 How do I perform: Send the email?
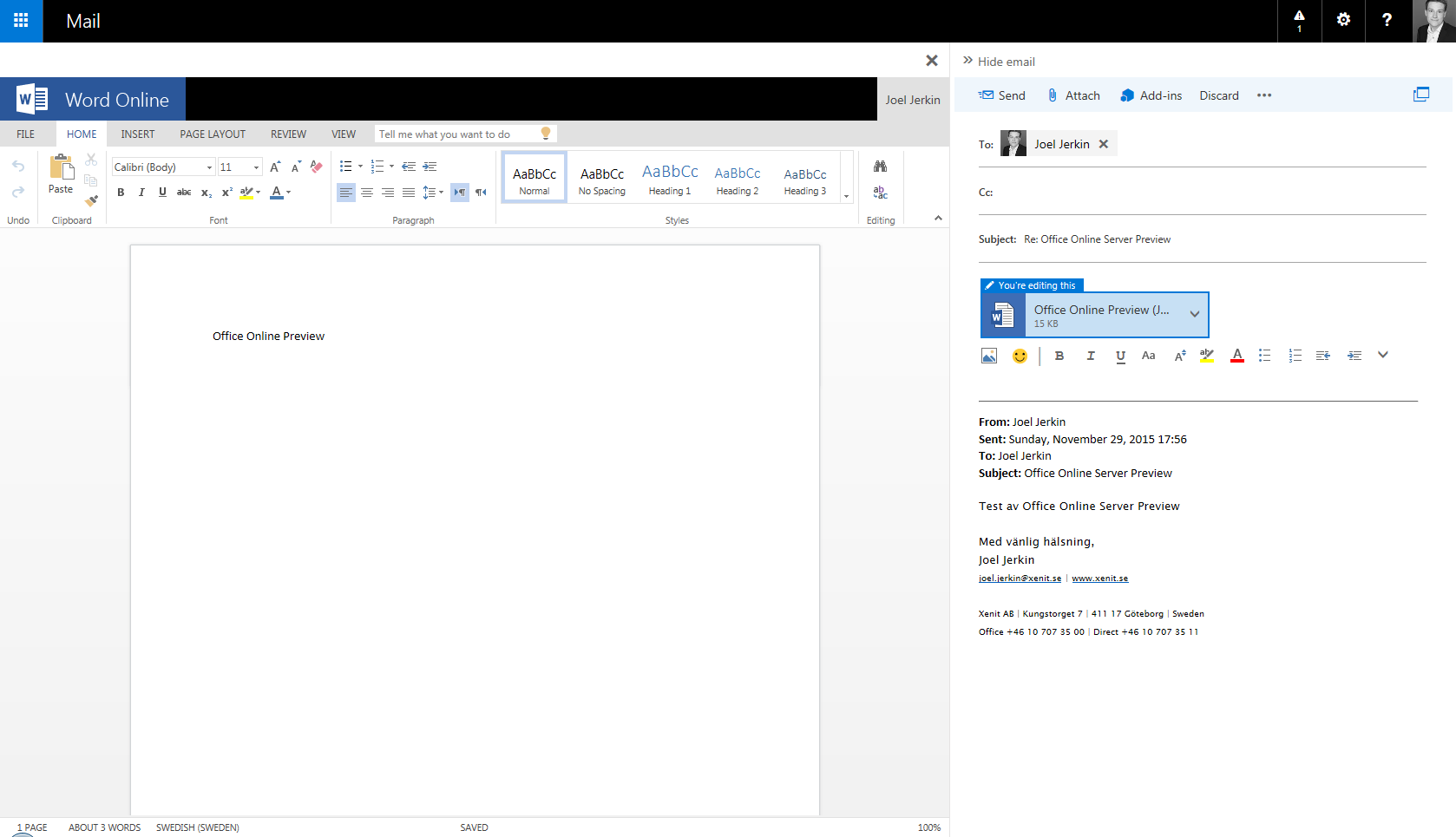[1002, 95]
